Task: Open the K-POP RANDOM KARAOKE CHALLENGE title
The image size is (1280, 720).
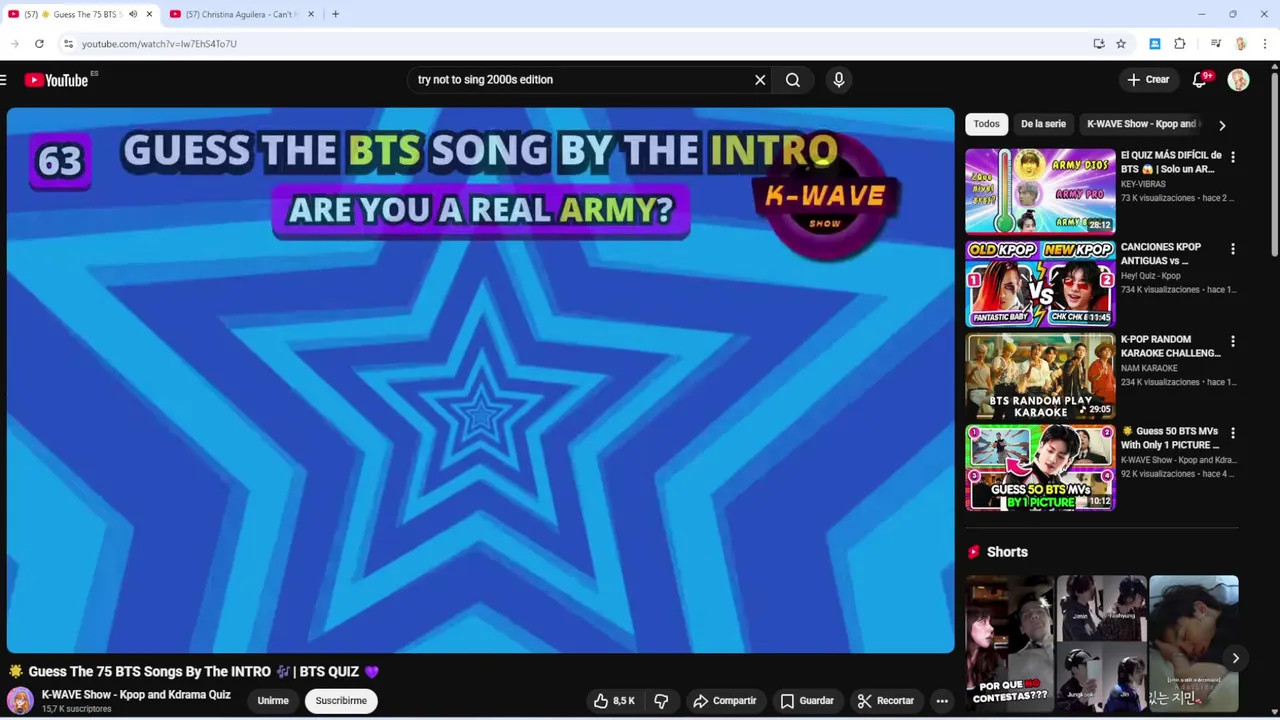Action: click(x=1171, y=346)
